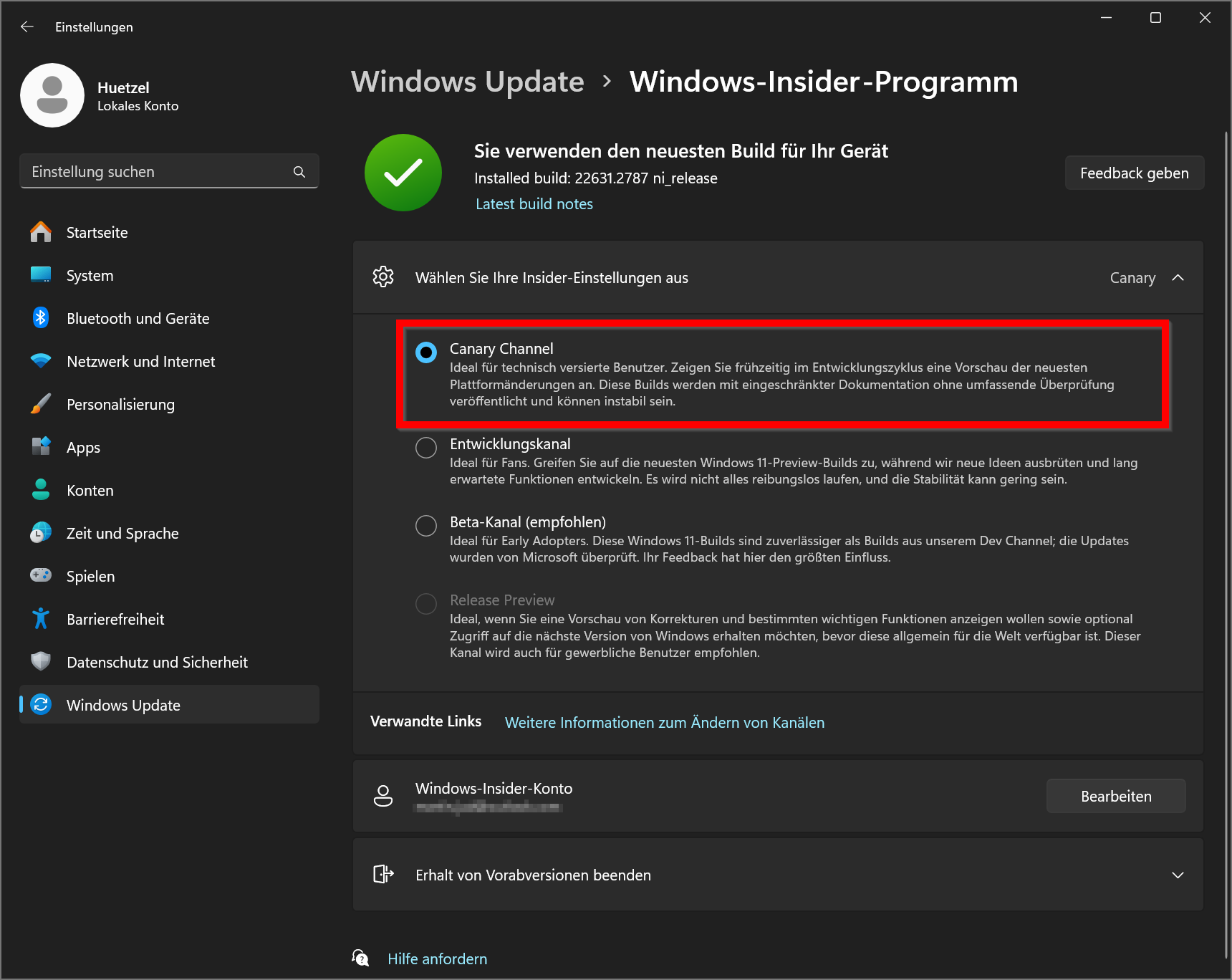Image resolution: width=1232 pixels, height=980 pixels.
Task: Collapse the Insider-Einstellungen section chevron
Action: point(1178,278)
